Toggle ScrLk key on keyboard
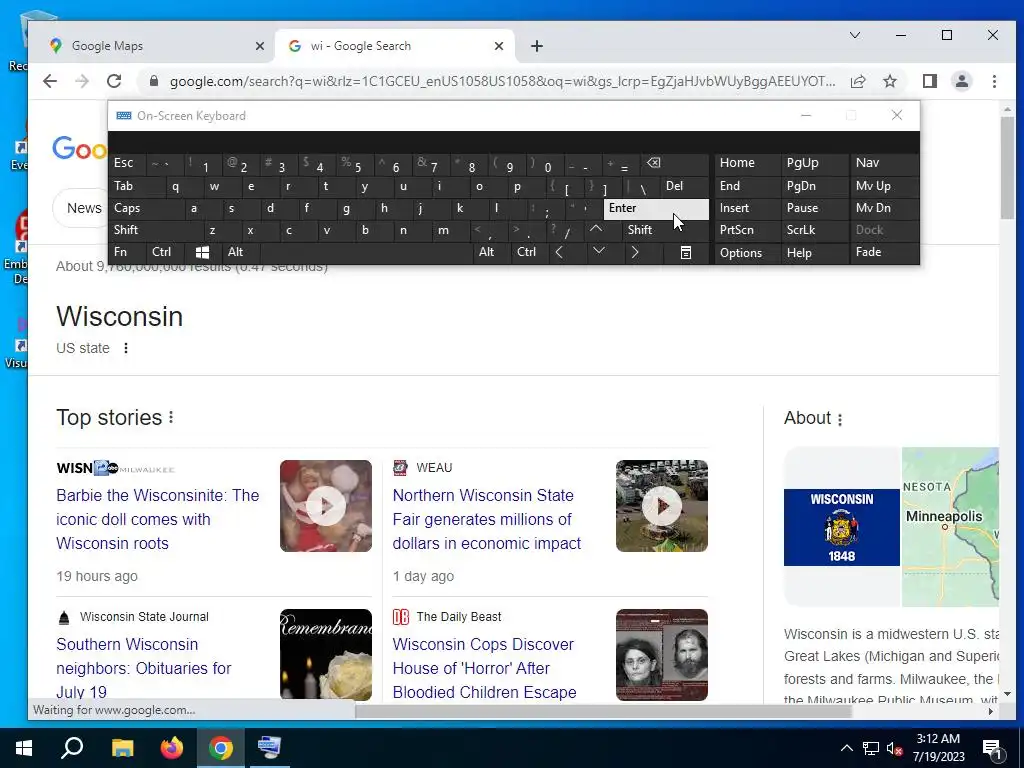This screenshot has height=768, width=1024. pos(815,230)
